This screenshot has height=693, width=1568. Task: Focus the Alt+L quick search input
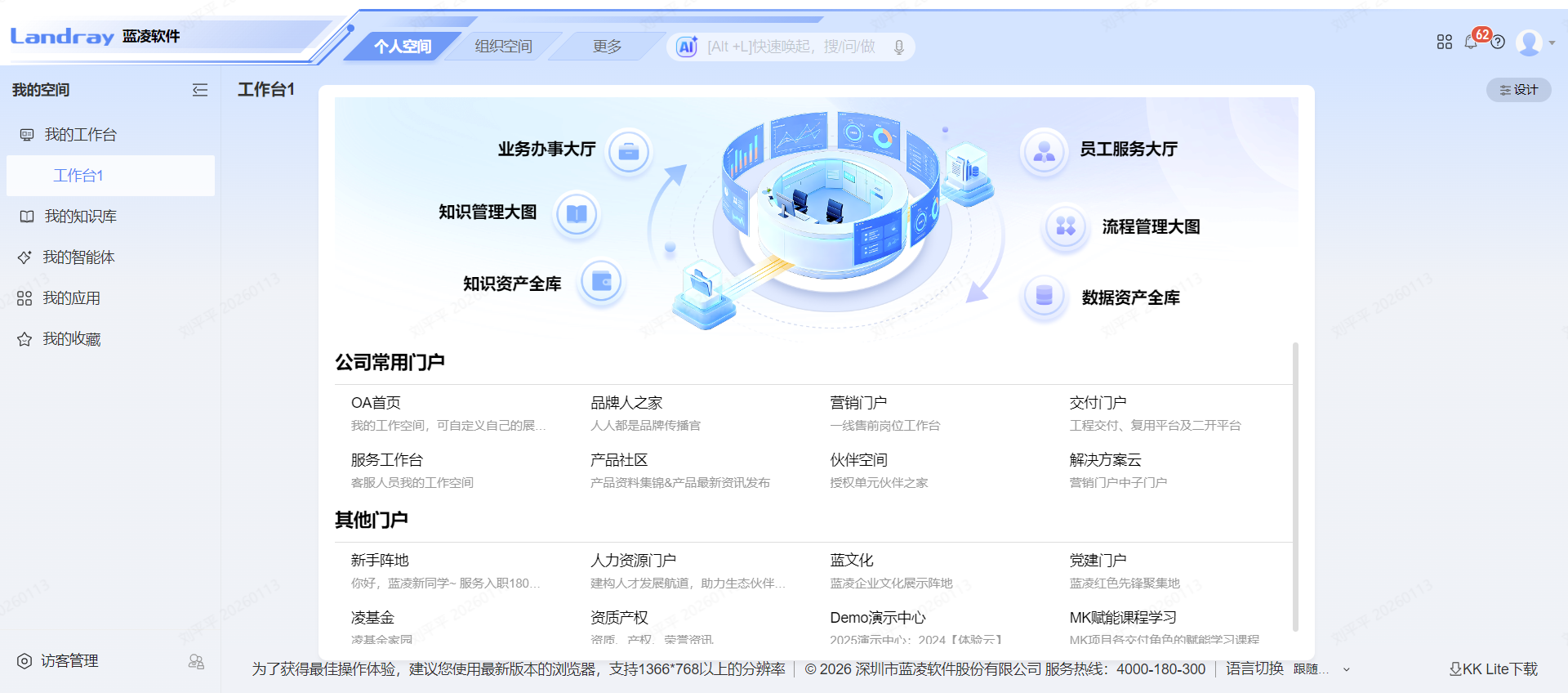coord(791,47)
